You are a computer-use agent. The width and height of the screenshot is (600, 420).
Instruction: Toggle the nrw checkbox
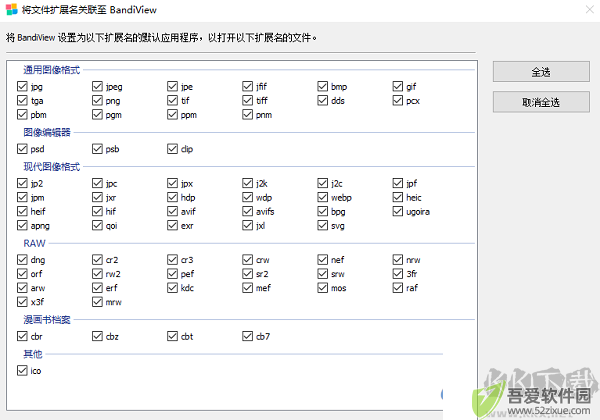pos(398,260)
